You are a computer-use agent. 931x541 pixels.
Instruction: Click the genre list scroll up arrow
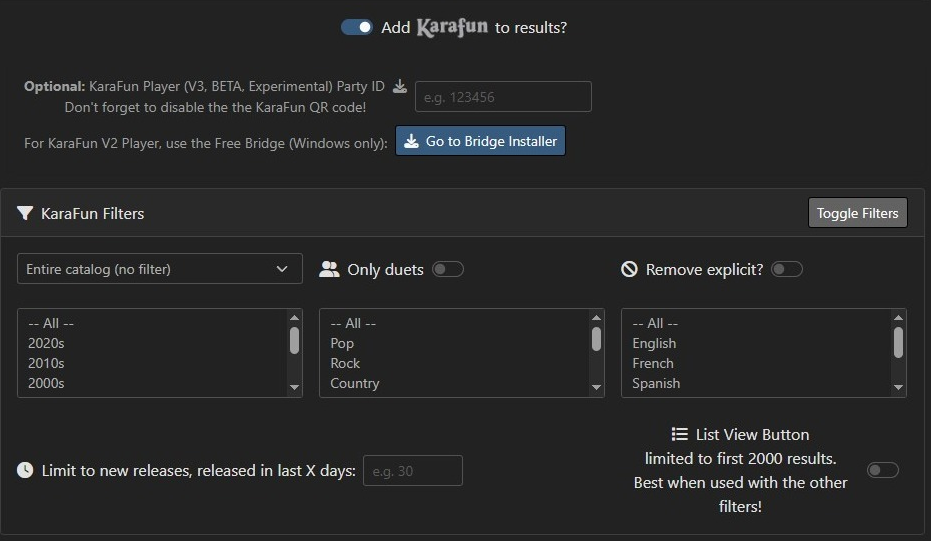597,318
